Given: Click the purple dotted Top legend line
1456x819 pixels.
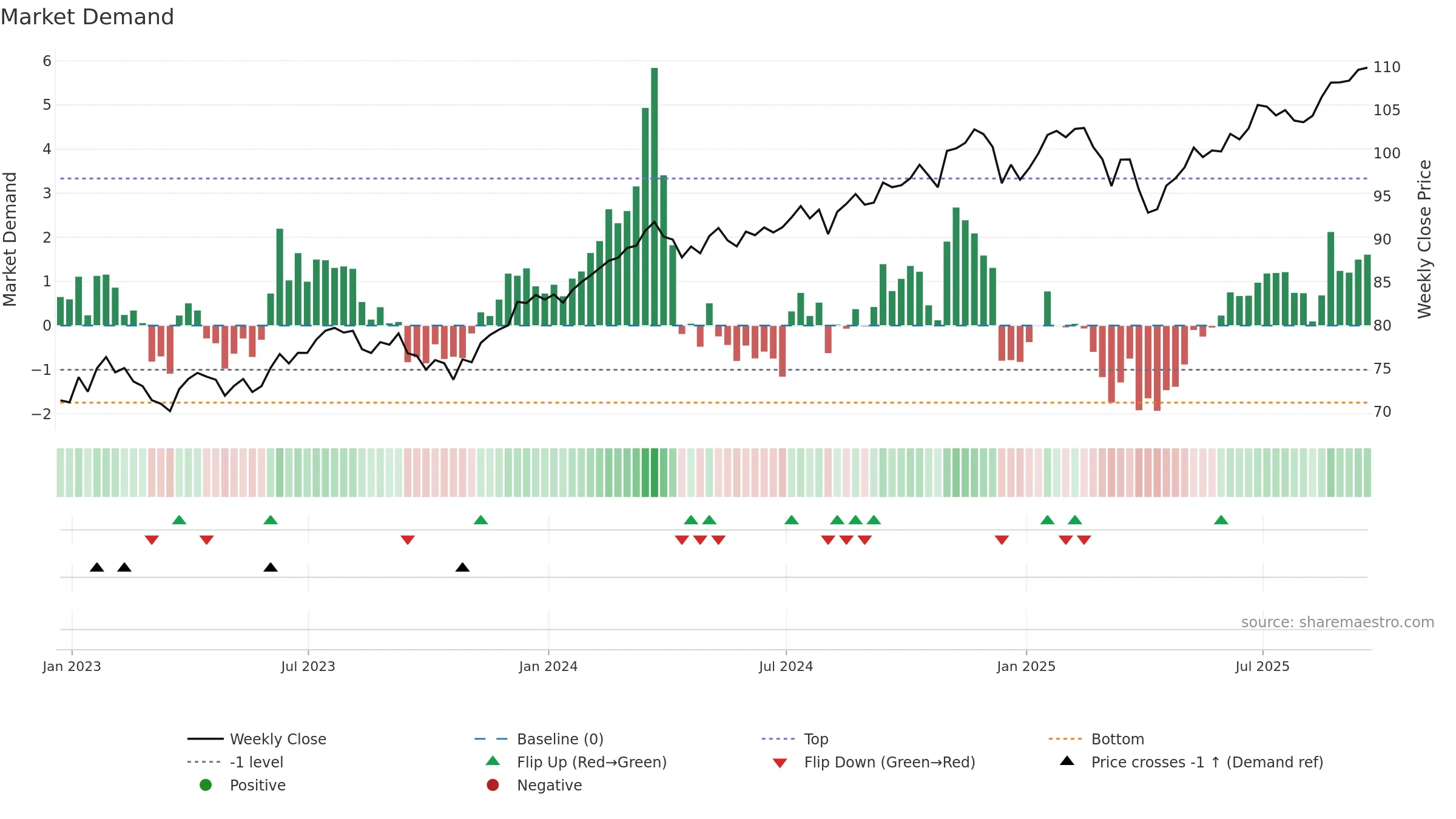Looking at the screenshot, I should click(780, 739).
